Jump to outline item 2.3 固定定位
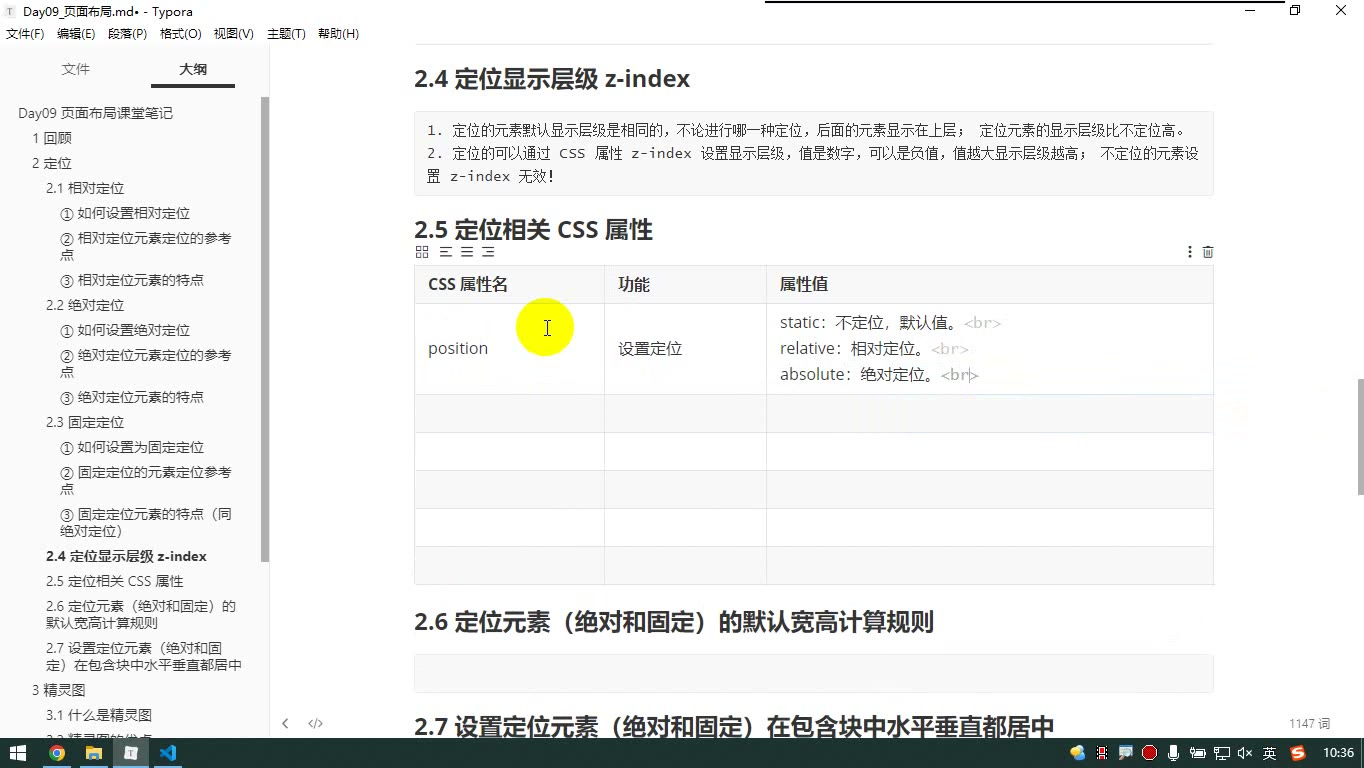Image resolution: width=1364 pixels, height=768 pixels. click(x=85, y=422)
